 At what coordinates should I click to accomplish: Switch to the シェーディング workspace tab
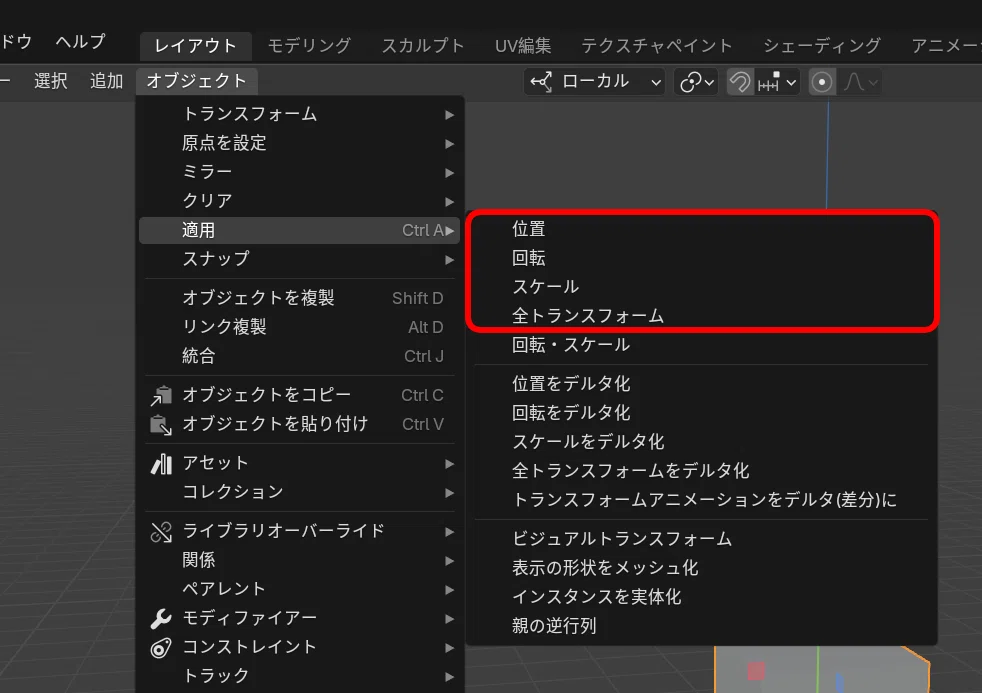(x=822, y=46)
